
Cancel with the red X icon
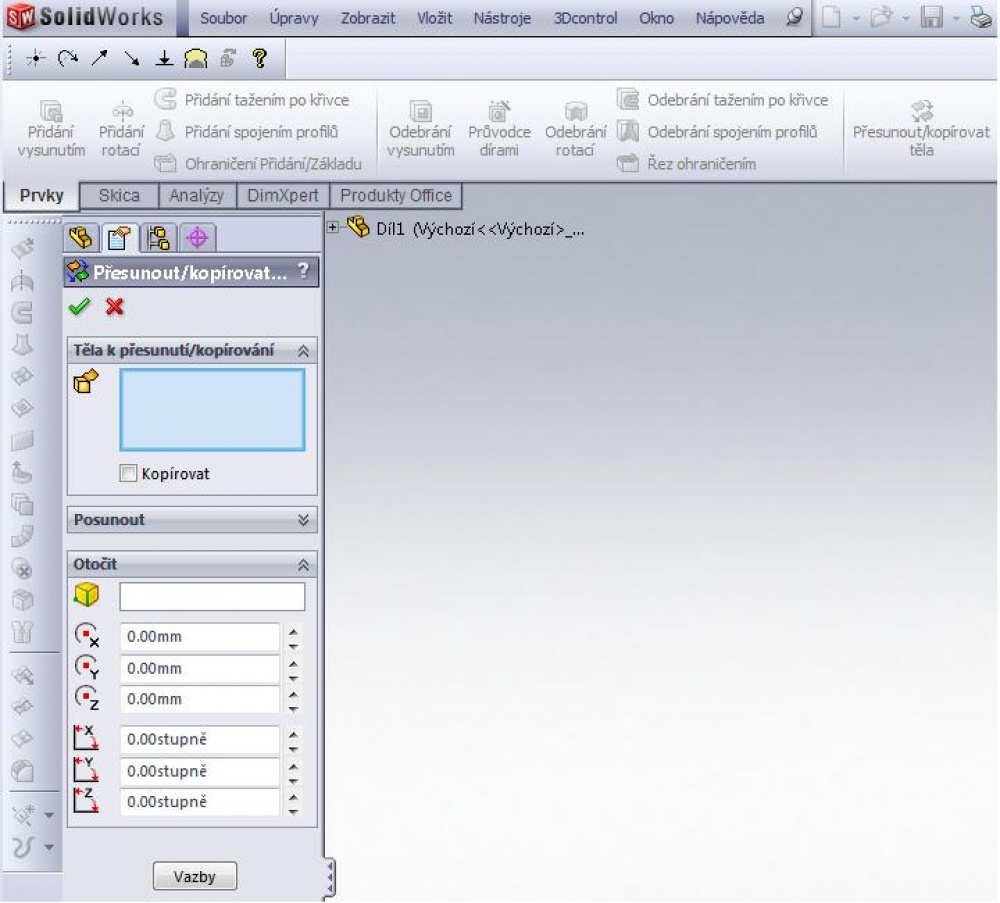[115, 307]
